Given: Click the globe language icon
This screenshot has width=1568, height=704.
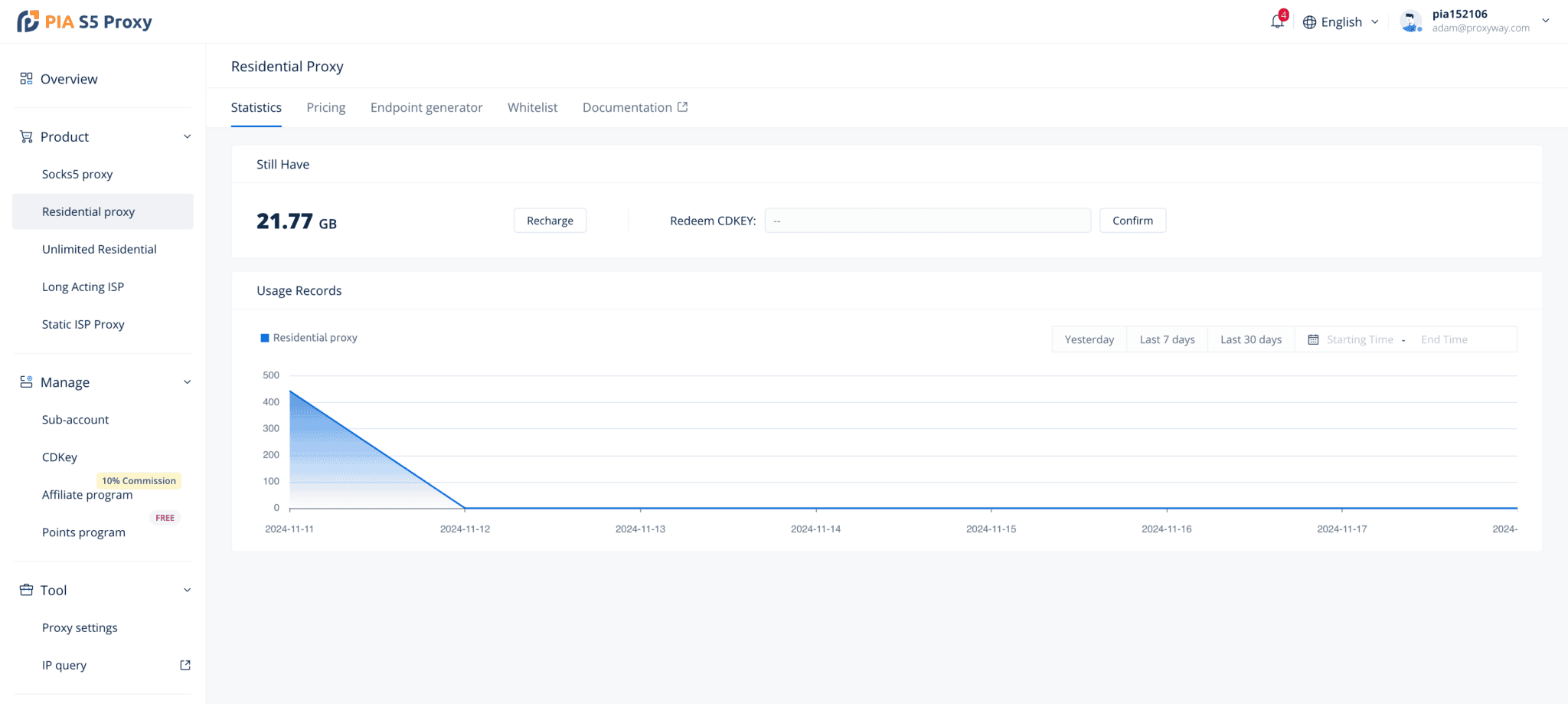Looking at the screenshot, I should point(1309,21).
